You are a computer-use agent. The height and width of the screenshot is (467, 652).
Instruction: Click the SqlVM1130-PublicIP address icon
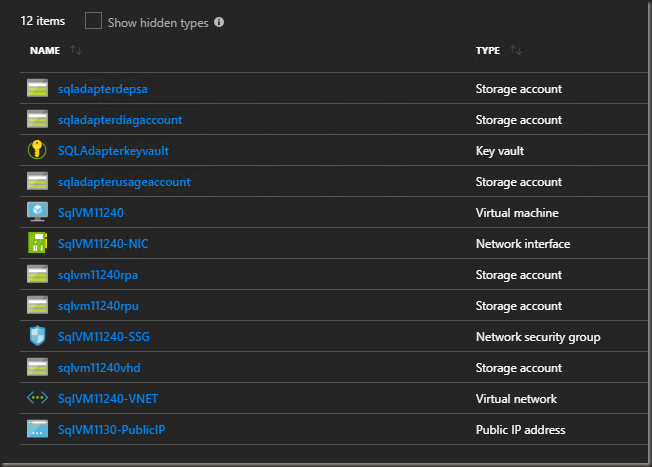(x=38, y=430)
